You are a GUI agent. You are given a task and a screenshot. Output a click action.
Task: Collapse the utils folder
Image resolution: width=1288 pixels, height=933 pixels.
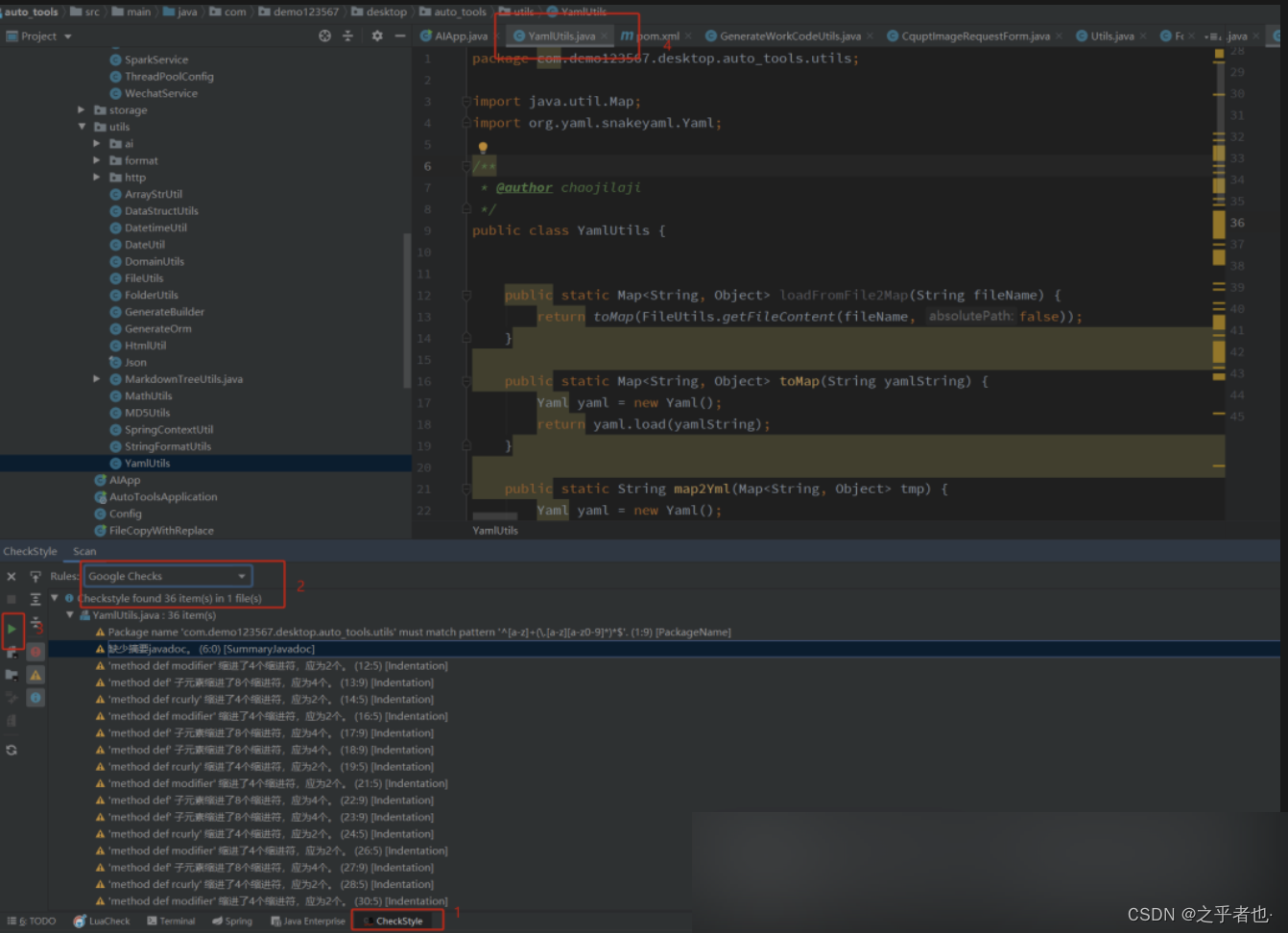click(82, 127)
